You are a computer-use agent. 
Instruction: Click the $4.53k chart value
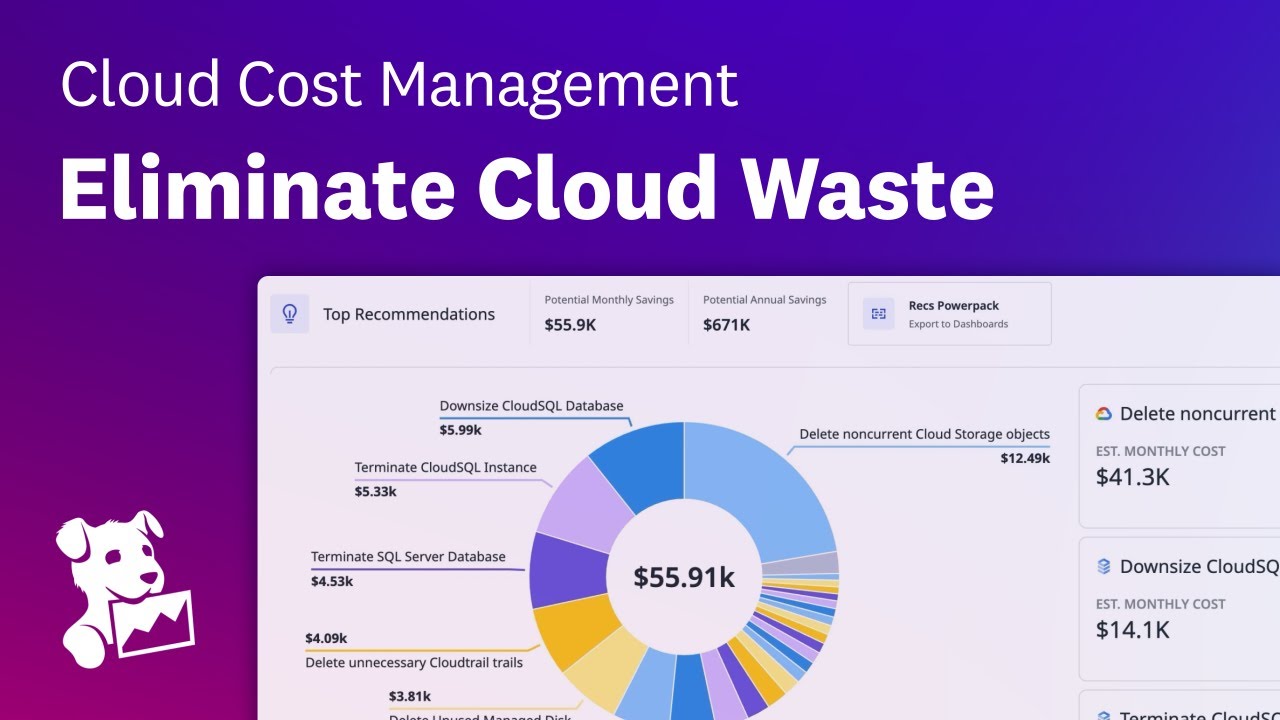[x=332, y=580]
